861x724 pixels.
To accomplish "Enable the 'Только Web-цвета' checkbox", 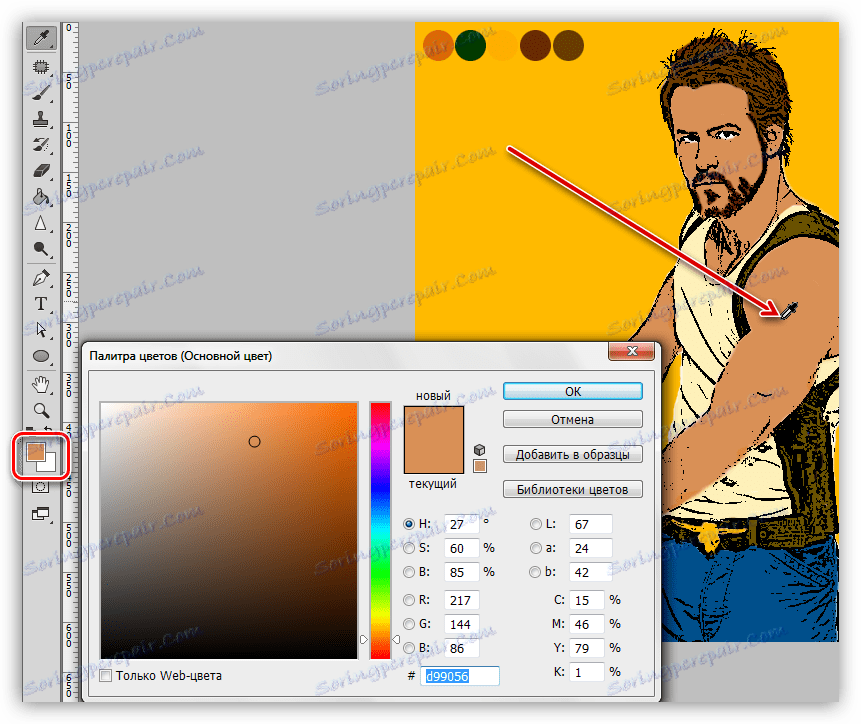I will click(x=107, y=676).
